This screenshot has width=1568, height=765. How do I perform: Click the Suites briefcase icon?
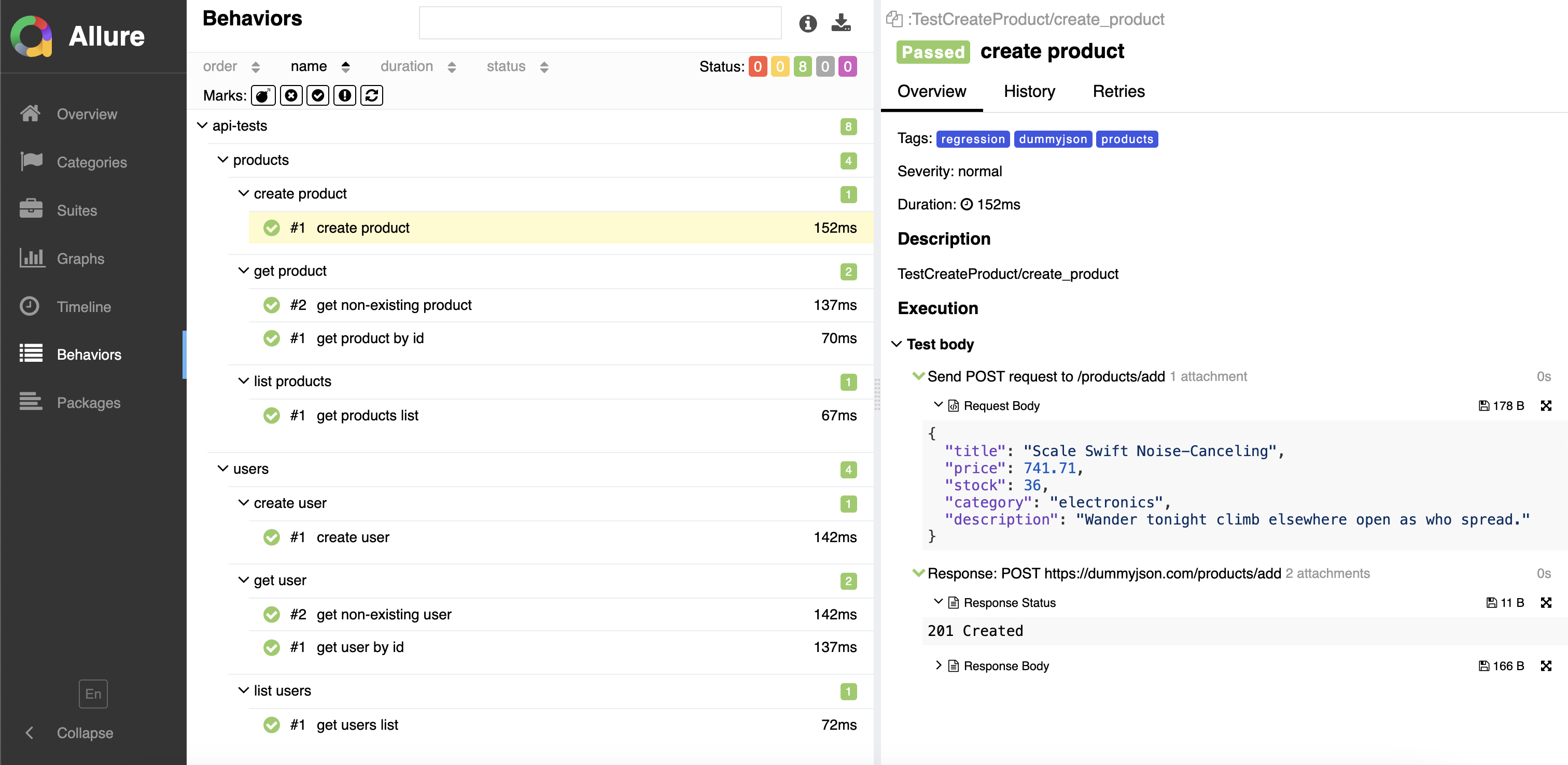[31, 209]
